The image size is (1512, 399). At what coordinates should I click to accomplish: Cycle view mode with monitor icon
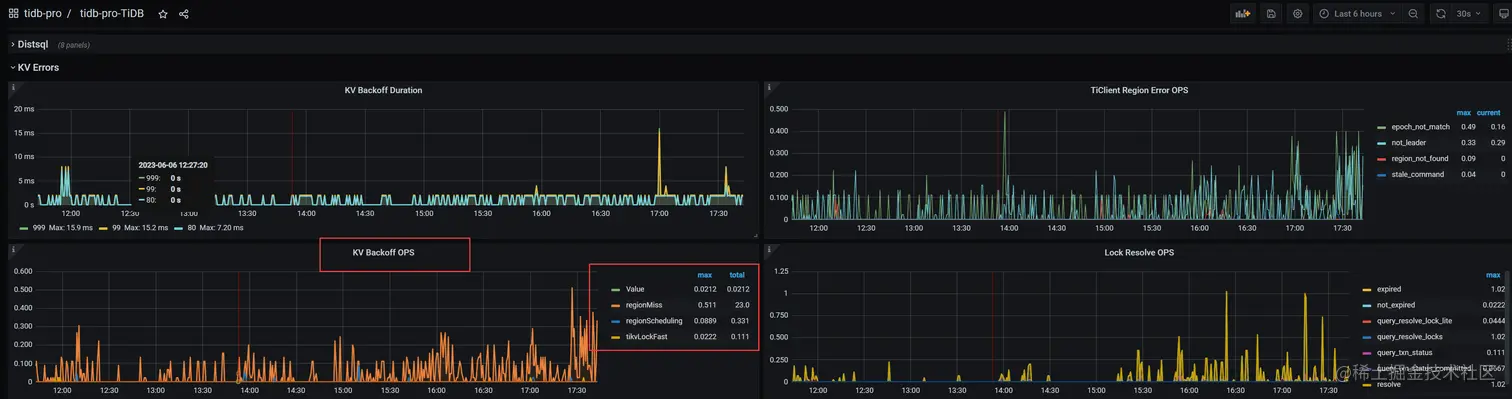[1504, 14]
